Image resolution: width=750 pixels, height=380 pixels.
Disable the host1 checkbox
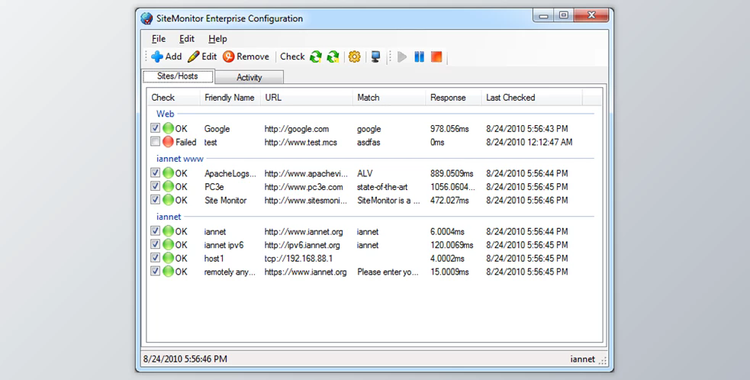pyautogui.click(x=155, y=257)
